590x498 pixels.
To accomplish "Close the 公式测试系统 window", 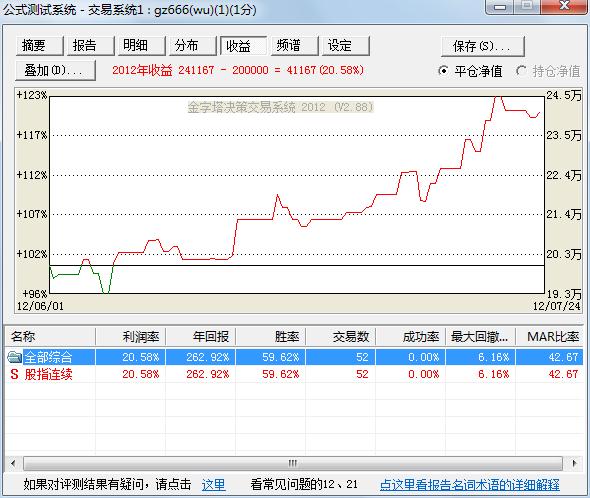I will pyautogui.click(x=564, y=6).
